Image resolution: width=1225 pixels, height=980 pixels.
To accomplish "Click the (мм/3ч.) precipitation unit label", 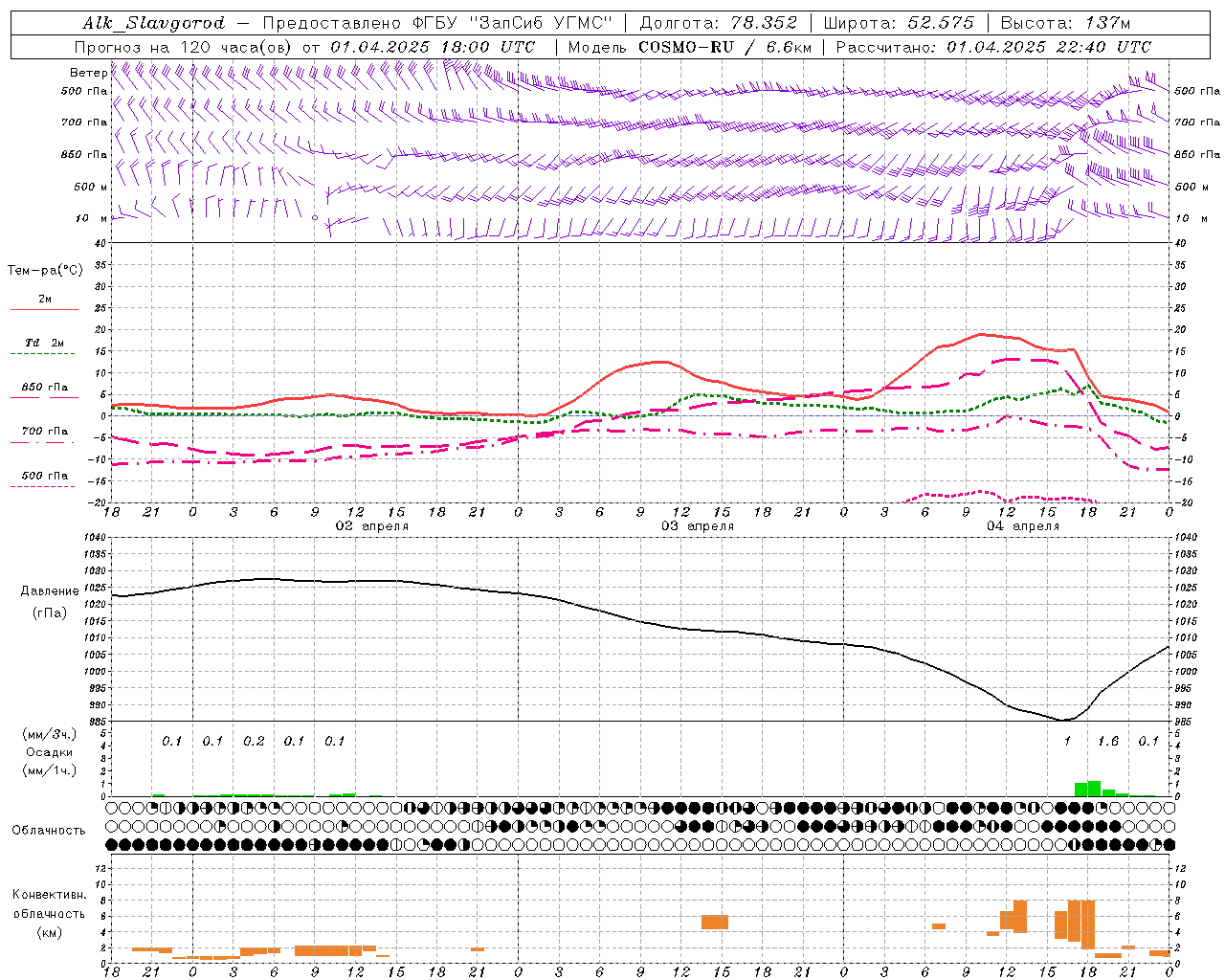I will 50,734.
